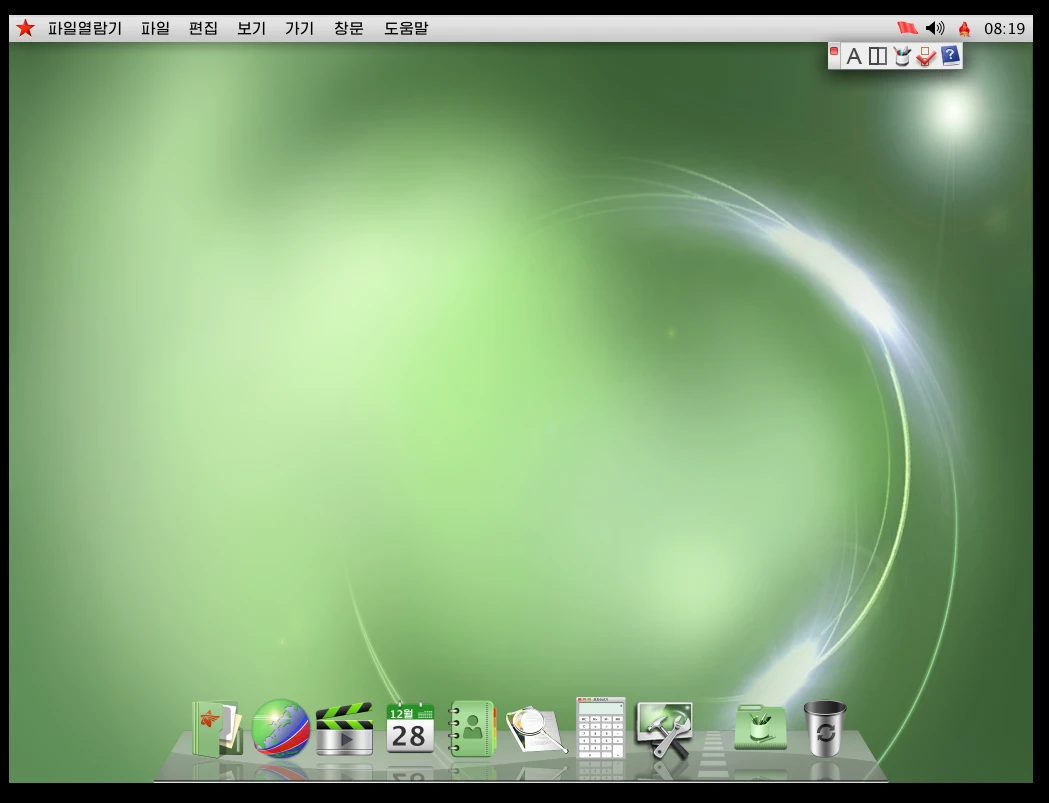Open the calendar showing 28

410,728
